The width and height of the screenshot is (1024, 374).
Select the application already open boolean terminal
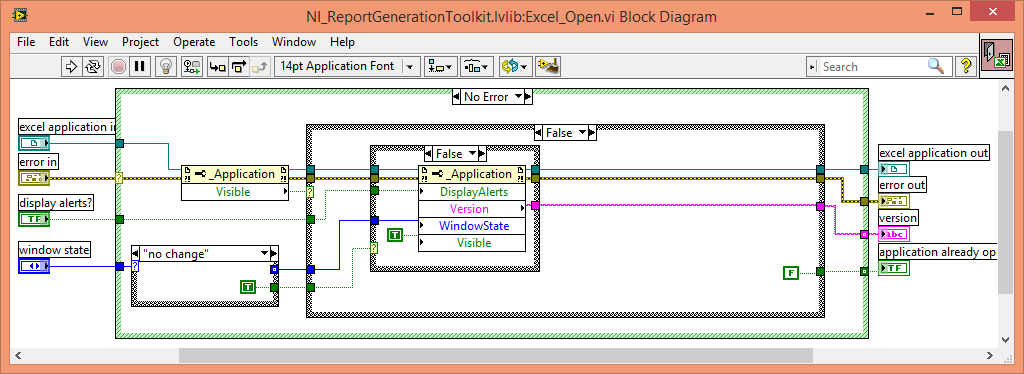pos(894,268)
